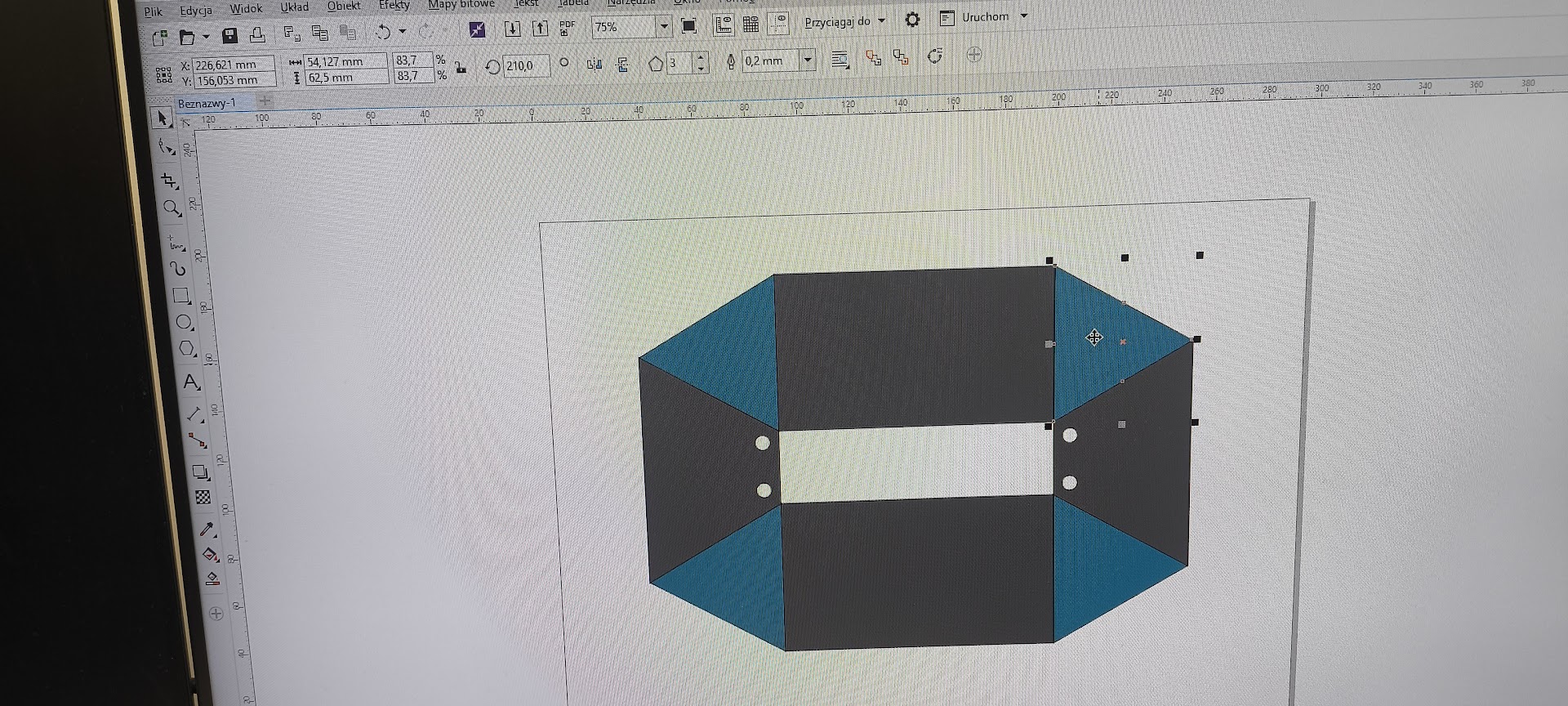Click the toolbox quick customize plus button
This screenshot has height=706, width=1568.
[x=216, y=614]
